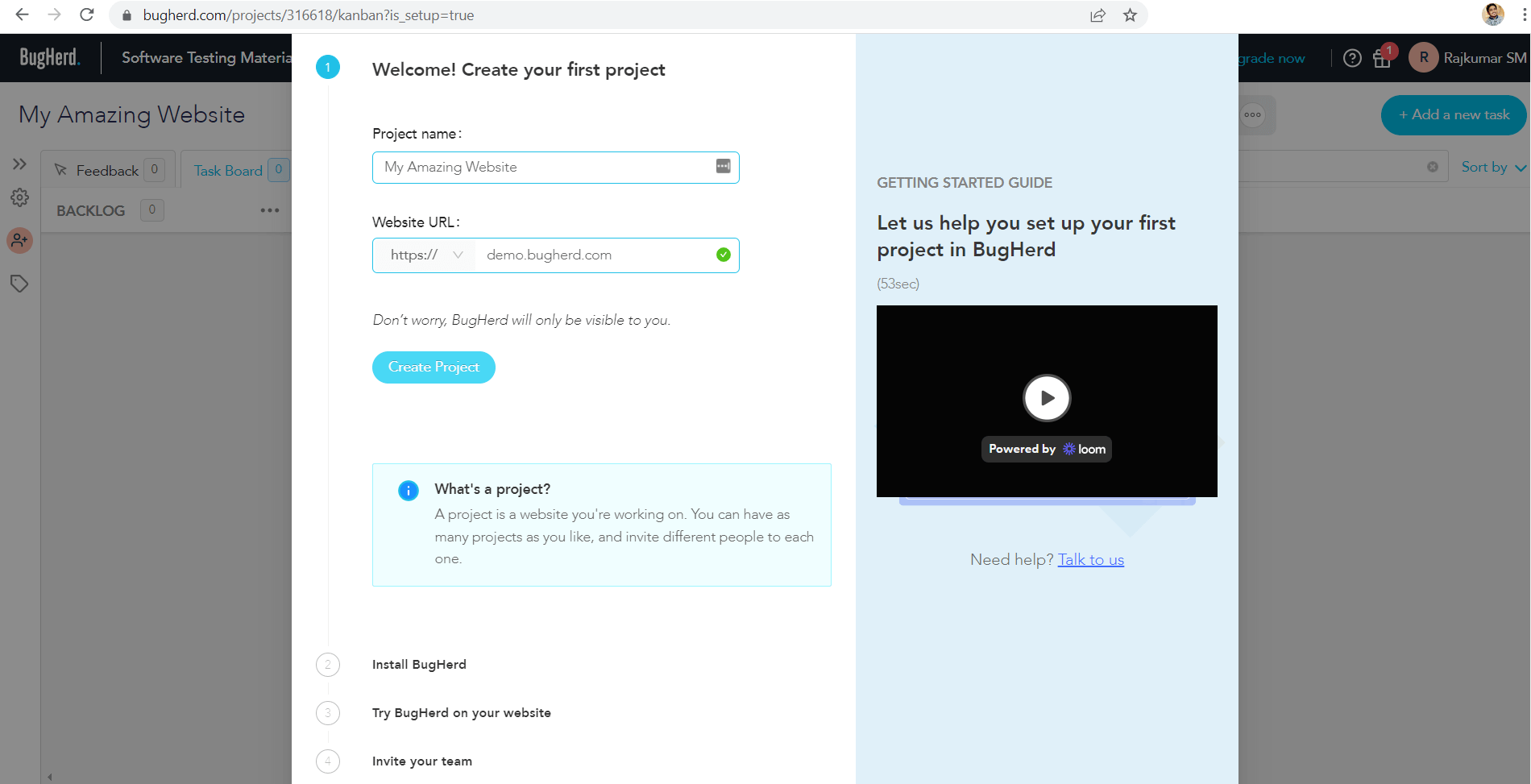This screenshot has height=784, width=1531.
Task: Click the Chrome three-dot menu
Action: pyautogui.click(x=1525, y=15)
